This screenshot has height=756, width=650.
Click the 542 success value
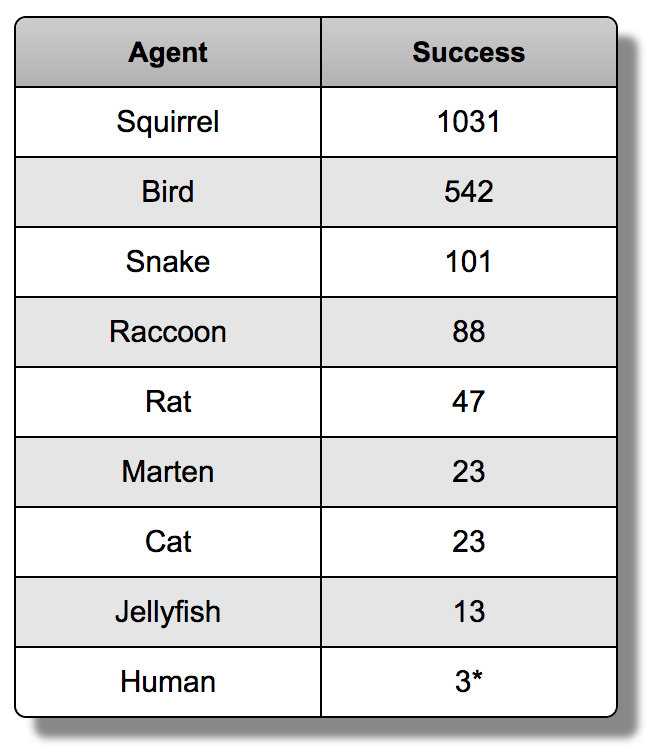[469, 192]
